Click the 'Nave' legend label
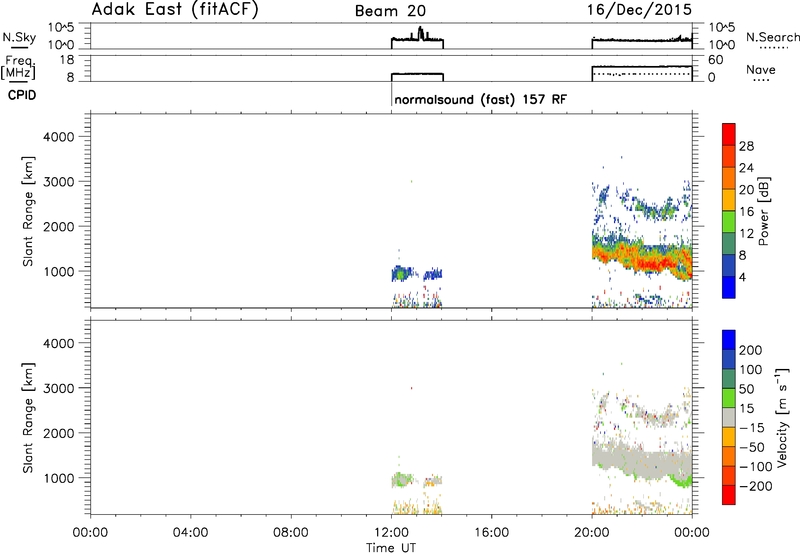Viewport: 800px width, 554px height. tap(761, 69)
